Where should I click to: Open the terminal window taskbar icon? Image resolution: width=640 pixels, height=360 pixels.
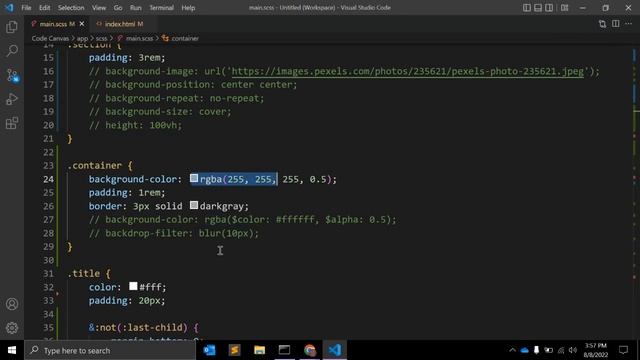click(x=284, y=350)
